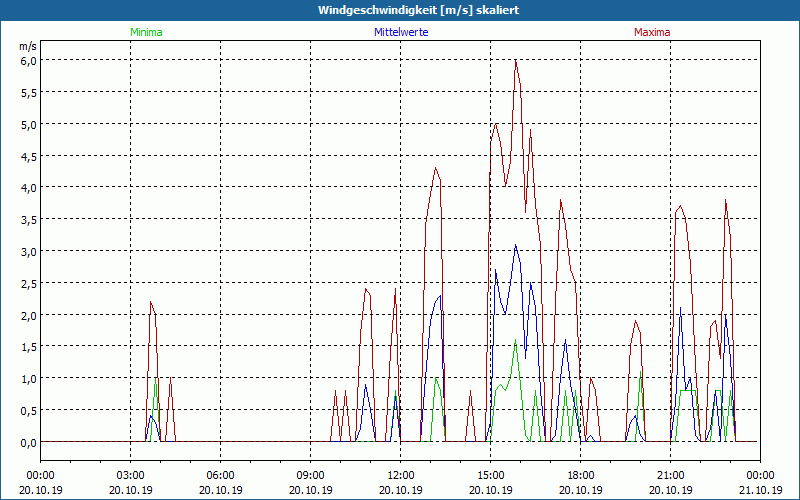Pick the "06:00" time label on the x-axis

pyautogui.click(x=220, y=475)
